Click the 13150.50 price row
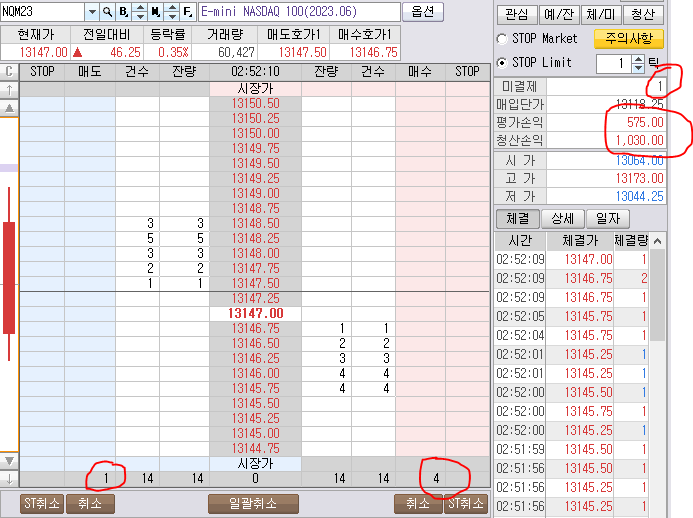The height and width of the screenshot is (518, 693). pos(255,104)
